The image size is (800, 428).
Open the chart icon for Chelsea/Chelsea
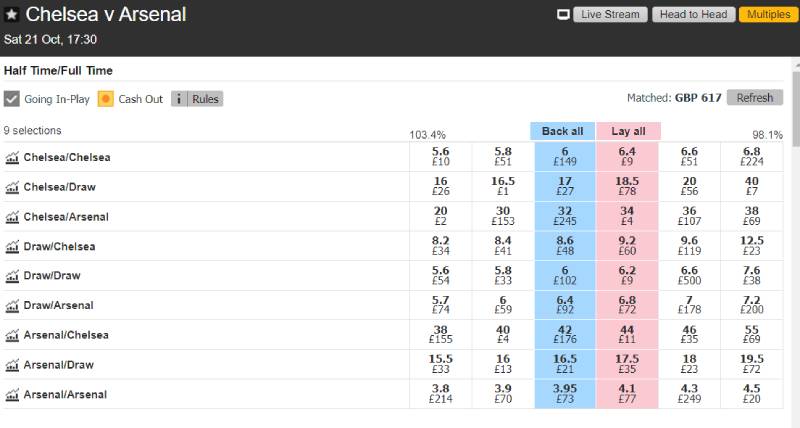click(12, 158)
